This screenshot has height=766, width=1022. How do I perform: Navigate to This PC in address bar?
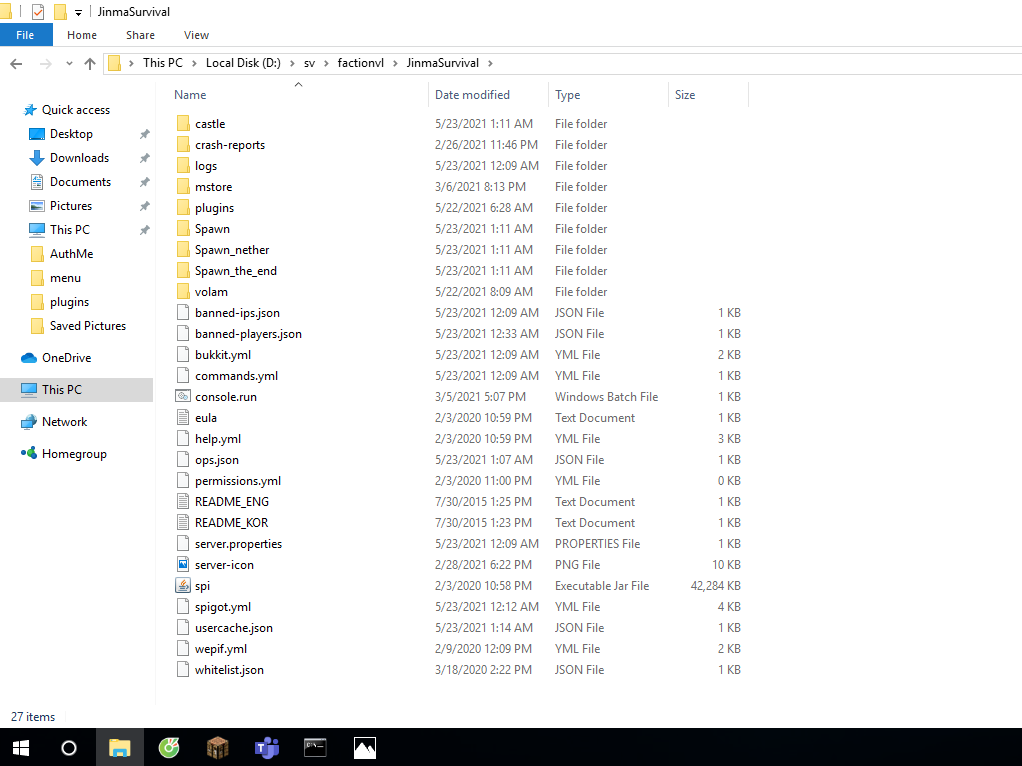click(x=162, y=63)
